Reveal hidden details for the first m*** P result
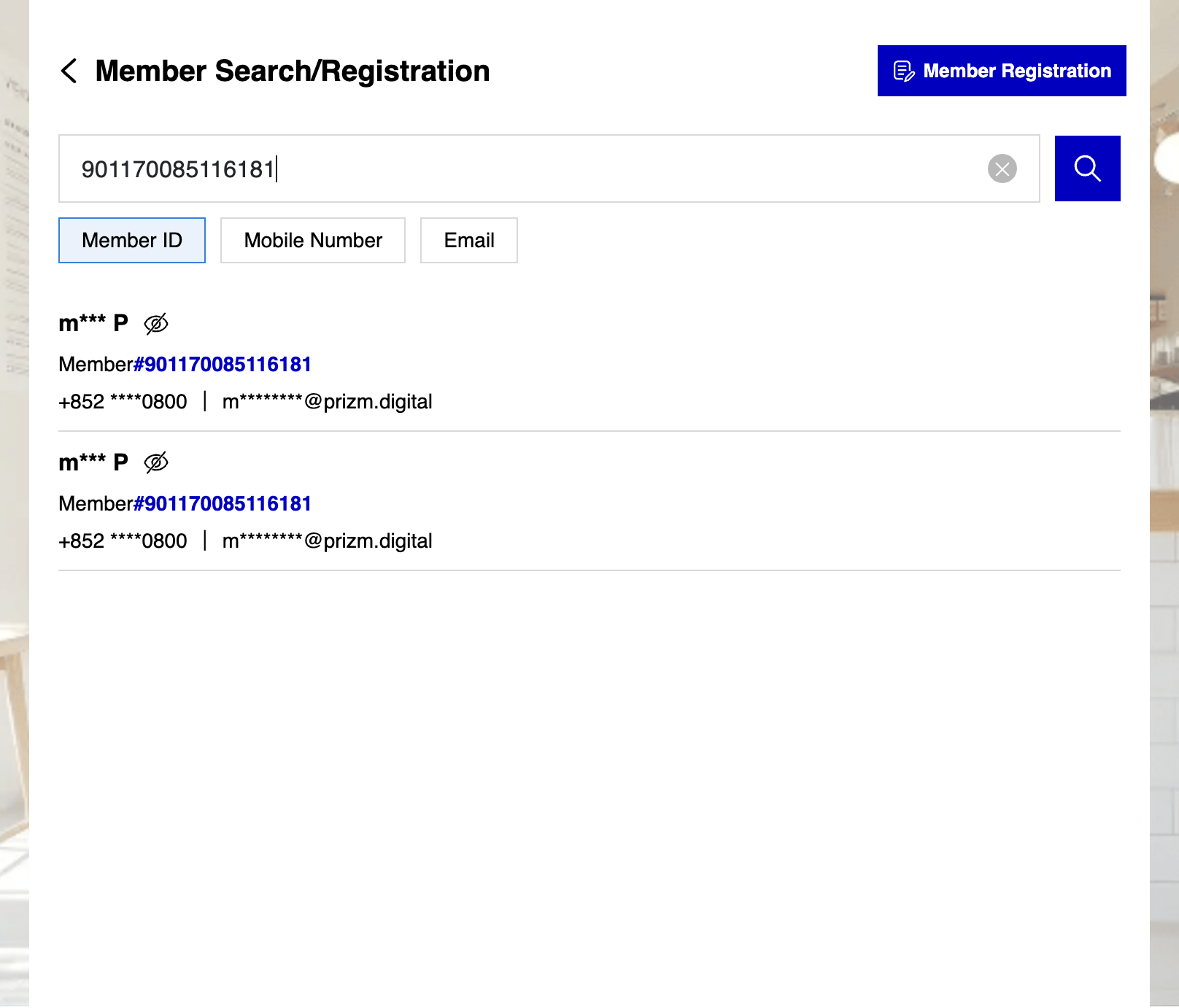 pos(156,323)
